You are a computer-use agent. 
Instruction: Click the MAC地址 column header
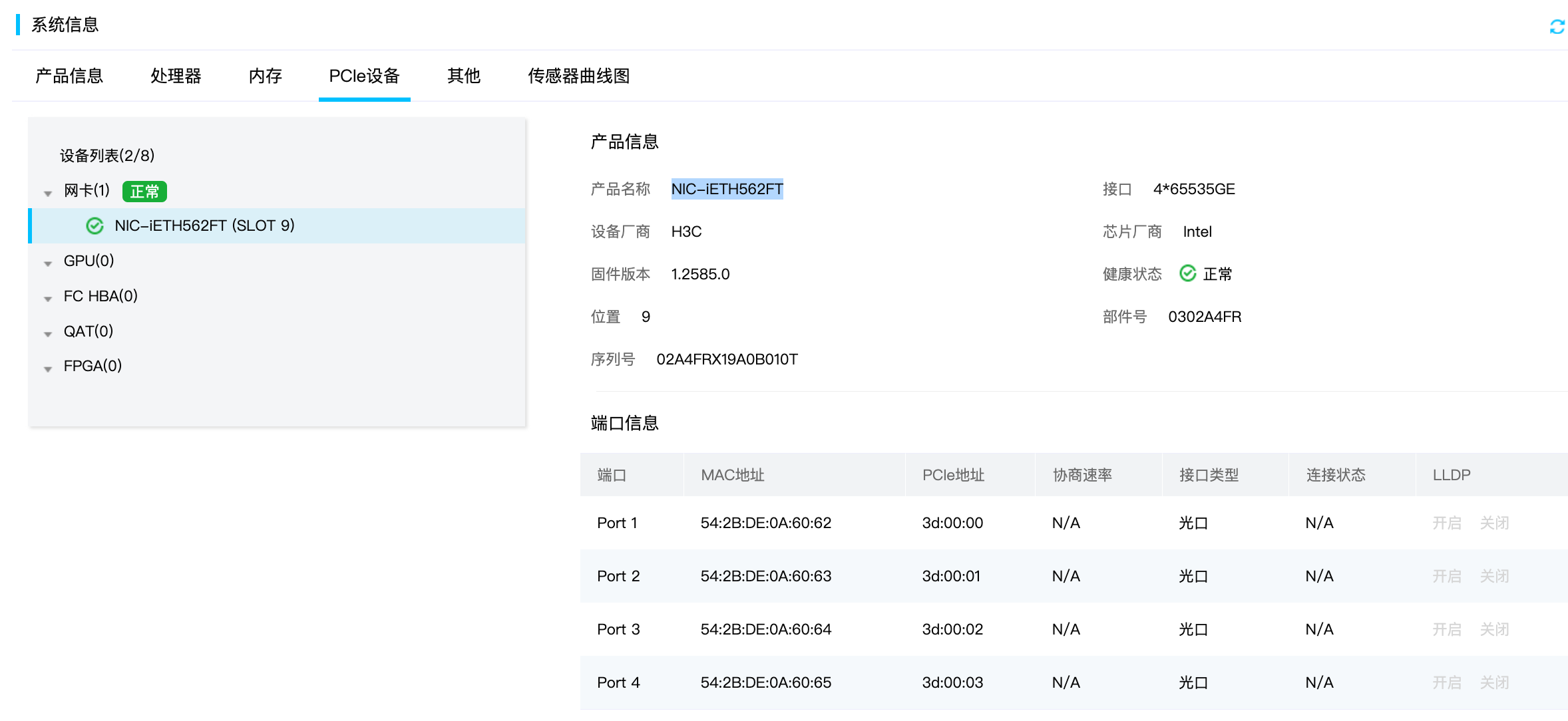[732, 475]
